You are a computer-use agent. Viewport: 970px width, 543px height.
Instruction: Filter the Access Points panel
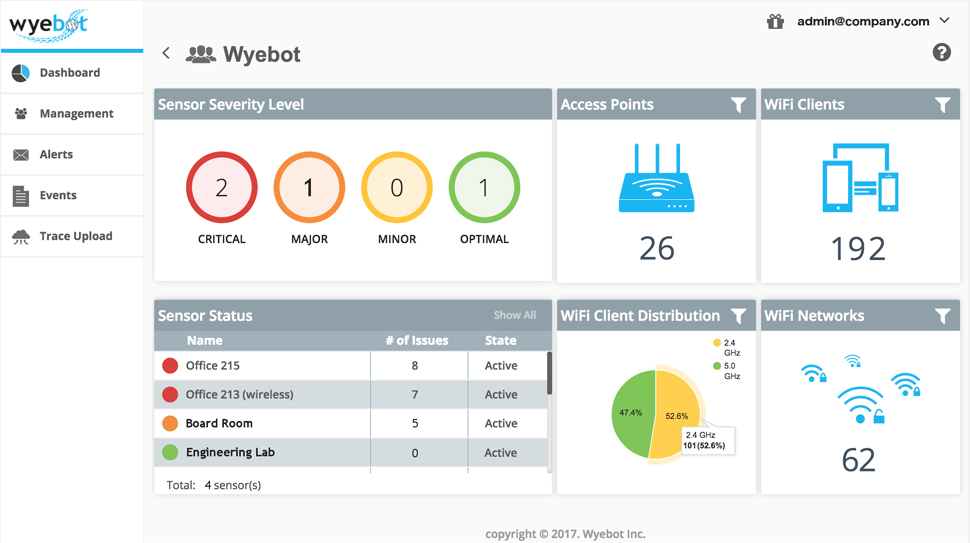tap(738, 105)
